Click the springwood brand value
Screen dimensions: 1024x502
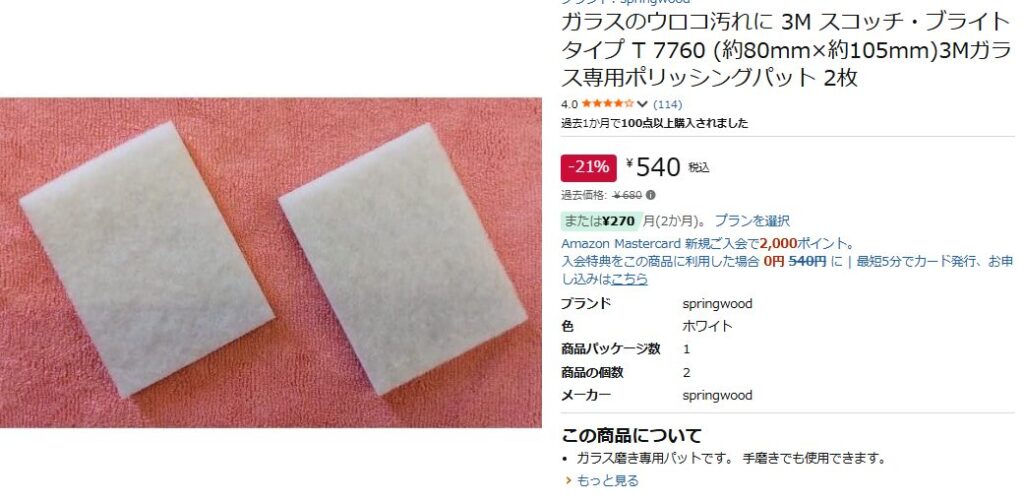pos(717,304)
